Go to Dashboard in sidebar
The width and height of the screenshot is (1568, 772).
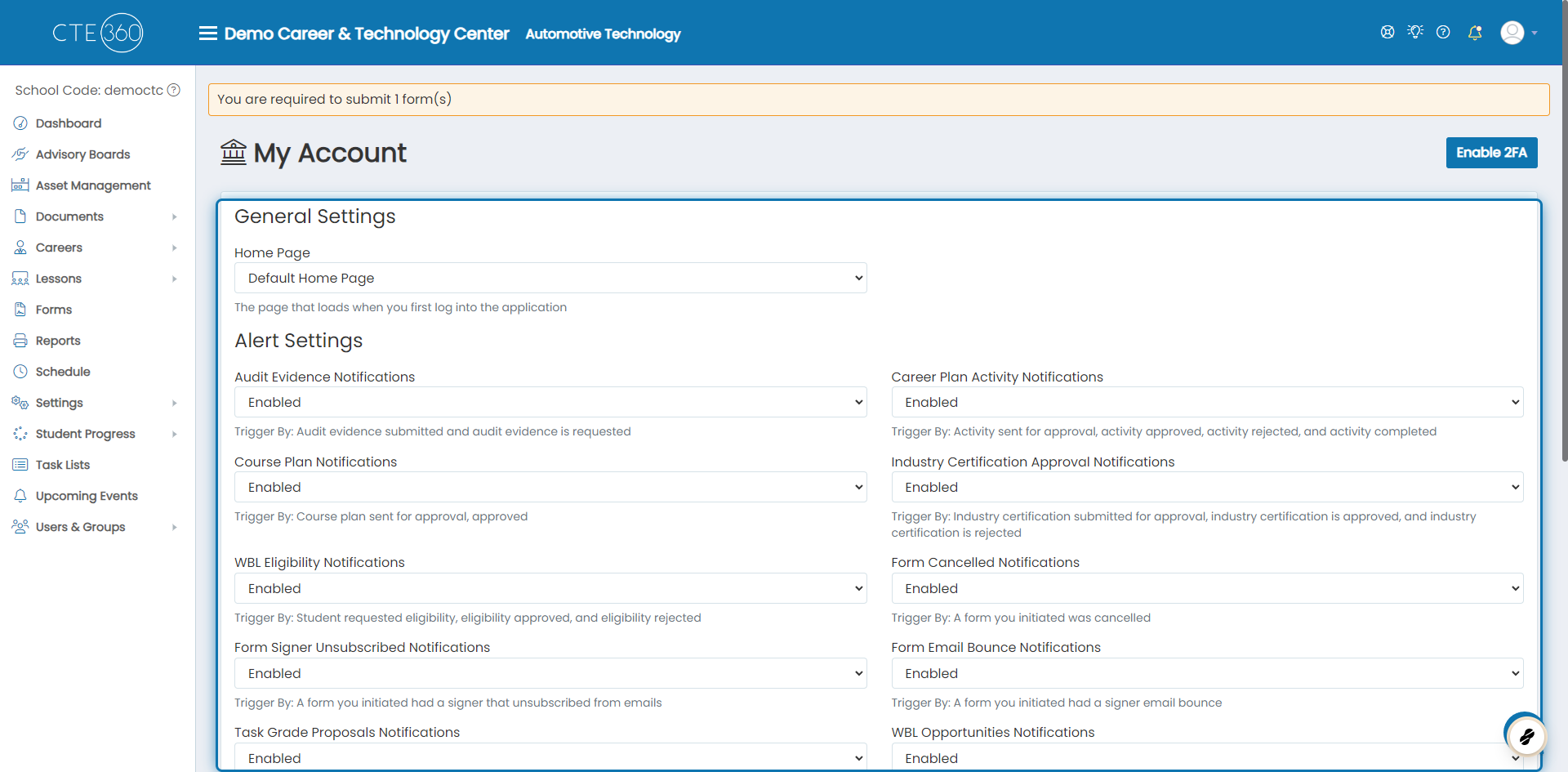[x=69, y=123]
